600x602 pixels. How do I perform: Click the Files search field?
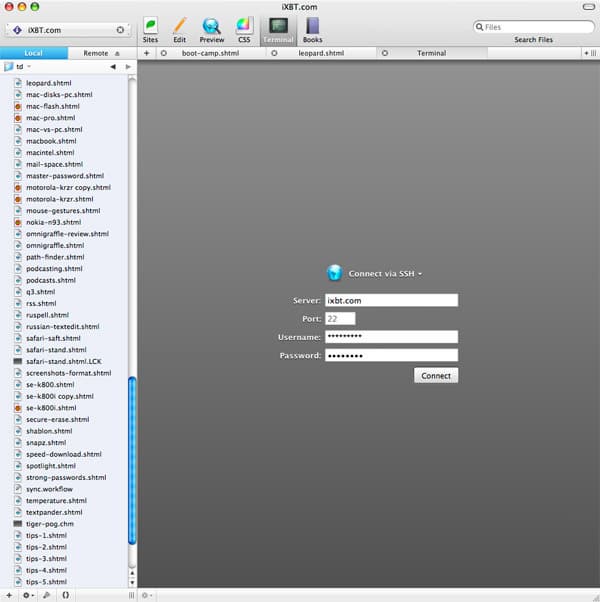click(534, 27)
